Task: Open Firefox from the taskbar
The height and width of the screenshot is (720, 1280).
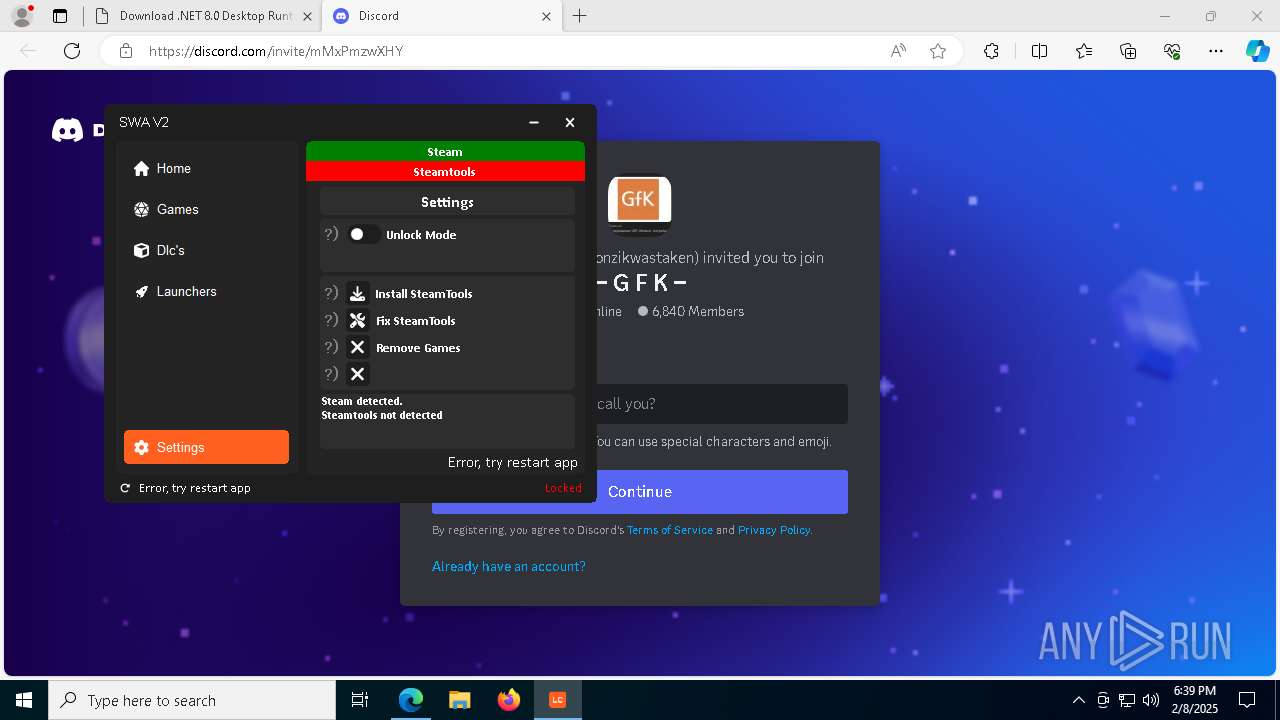Action: (x=509, y=700)
